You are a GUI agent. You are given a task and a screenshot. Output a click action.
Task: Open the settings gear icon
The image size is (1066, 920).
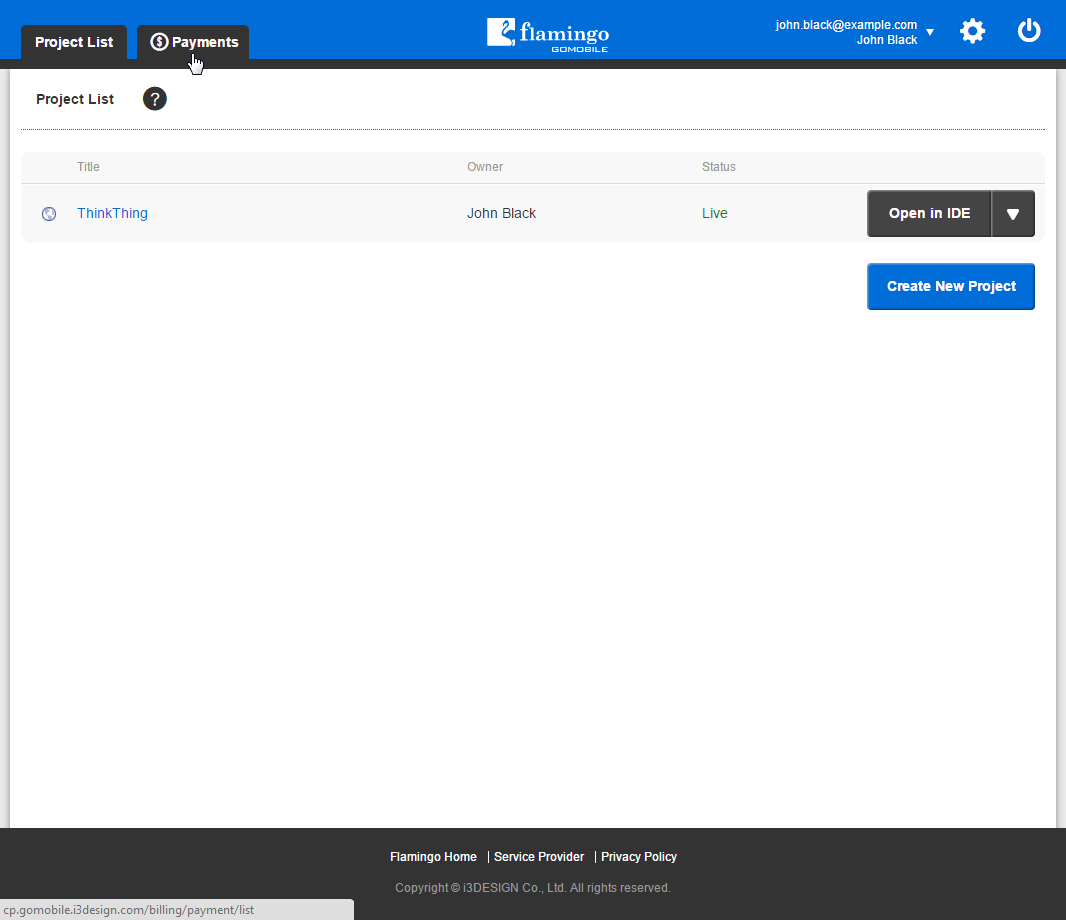pos(972,31)
